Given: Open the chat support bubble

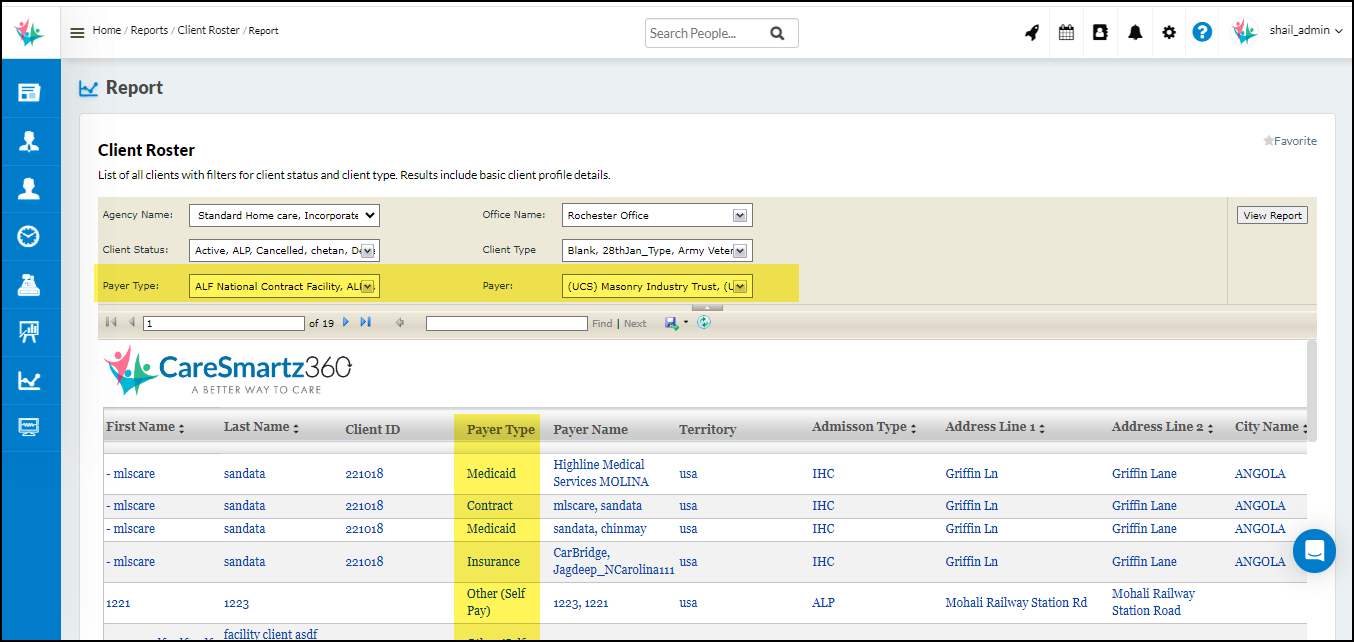Looking at the screenshot, I should coord(1314,551).
